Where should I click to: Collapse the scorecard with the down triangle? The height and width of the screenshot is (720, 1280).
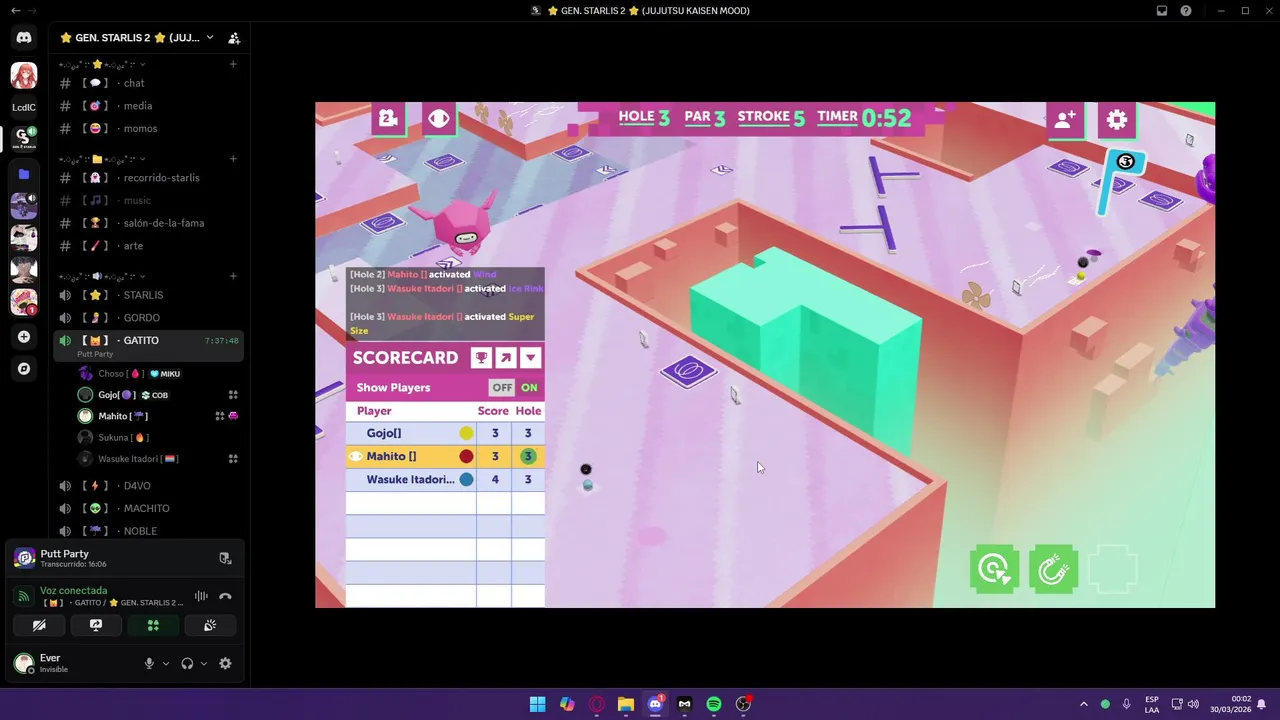[x=531, y=358]
